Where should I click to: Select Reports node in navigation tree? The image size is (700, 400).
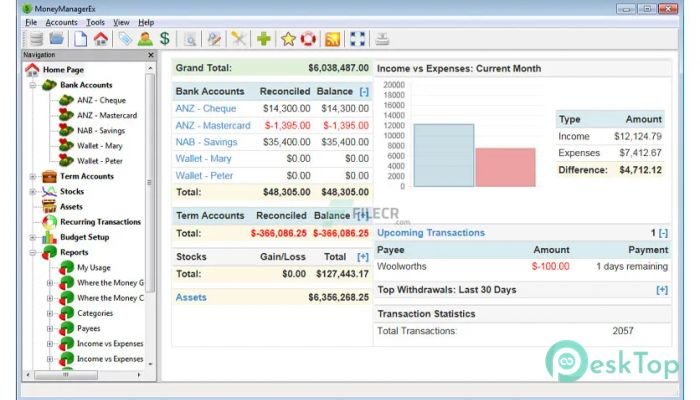pos(74,252)
